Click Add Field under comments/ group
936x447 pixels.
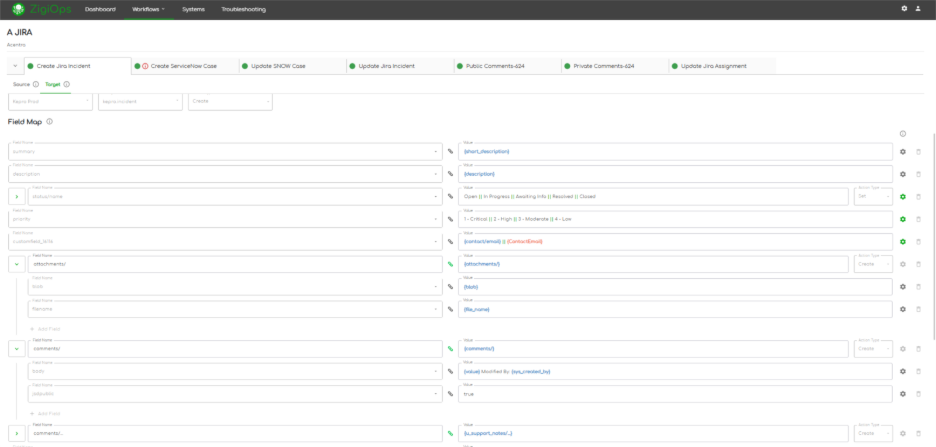[45, 414]
